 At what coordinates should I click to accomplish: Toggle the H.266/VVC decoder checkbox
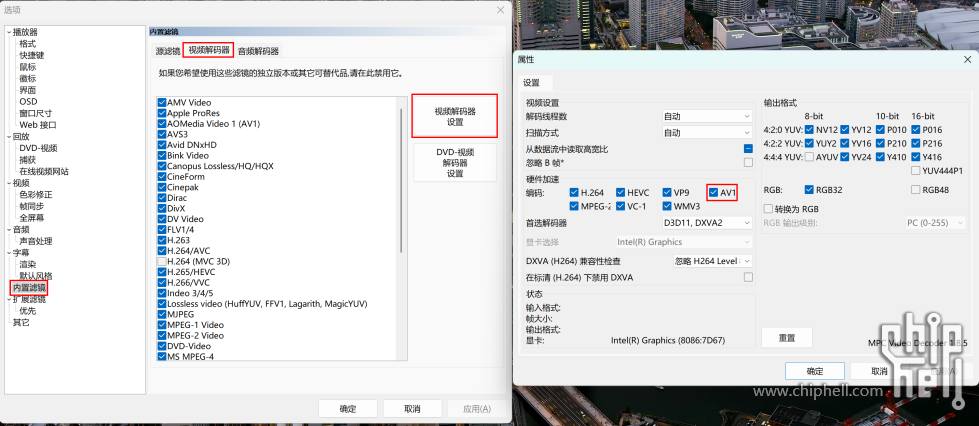coord(162,282)
